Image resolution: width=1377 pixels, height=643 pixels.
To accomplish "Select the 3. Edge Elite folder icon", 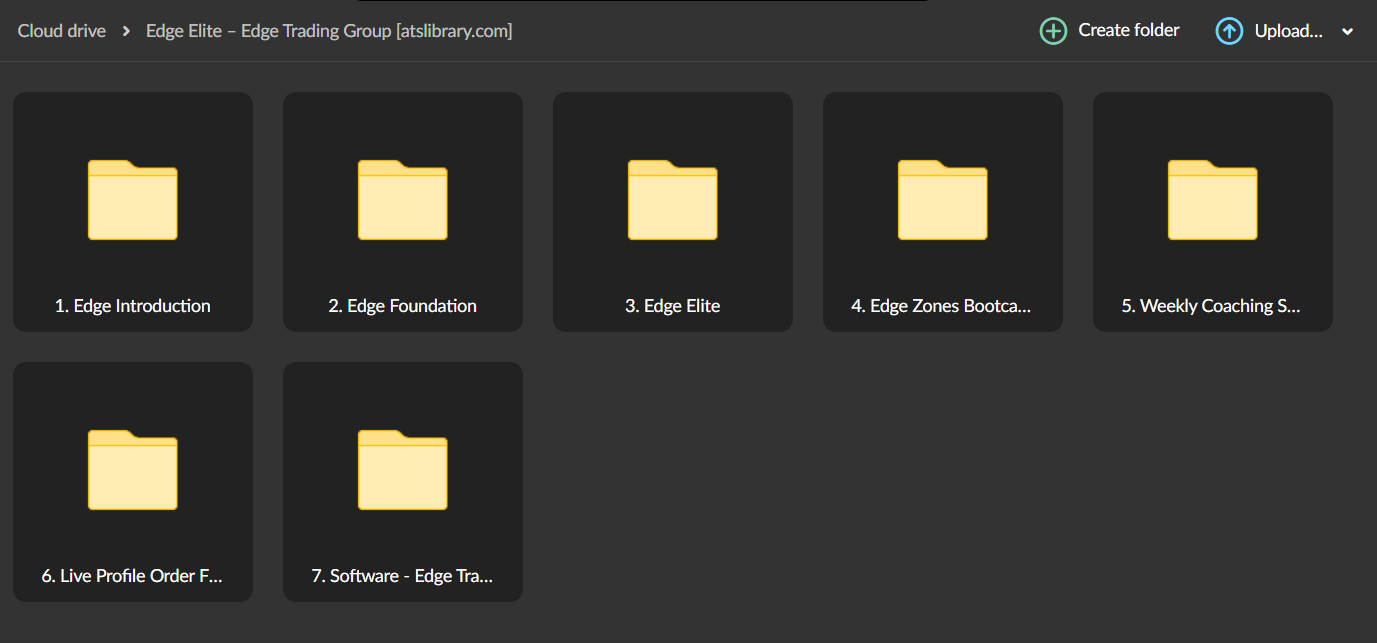I will tap(673, 200).
